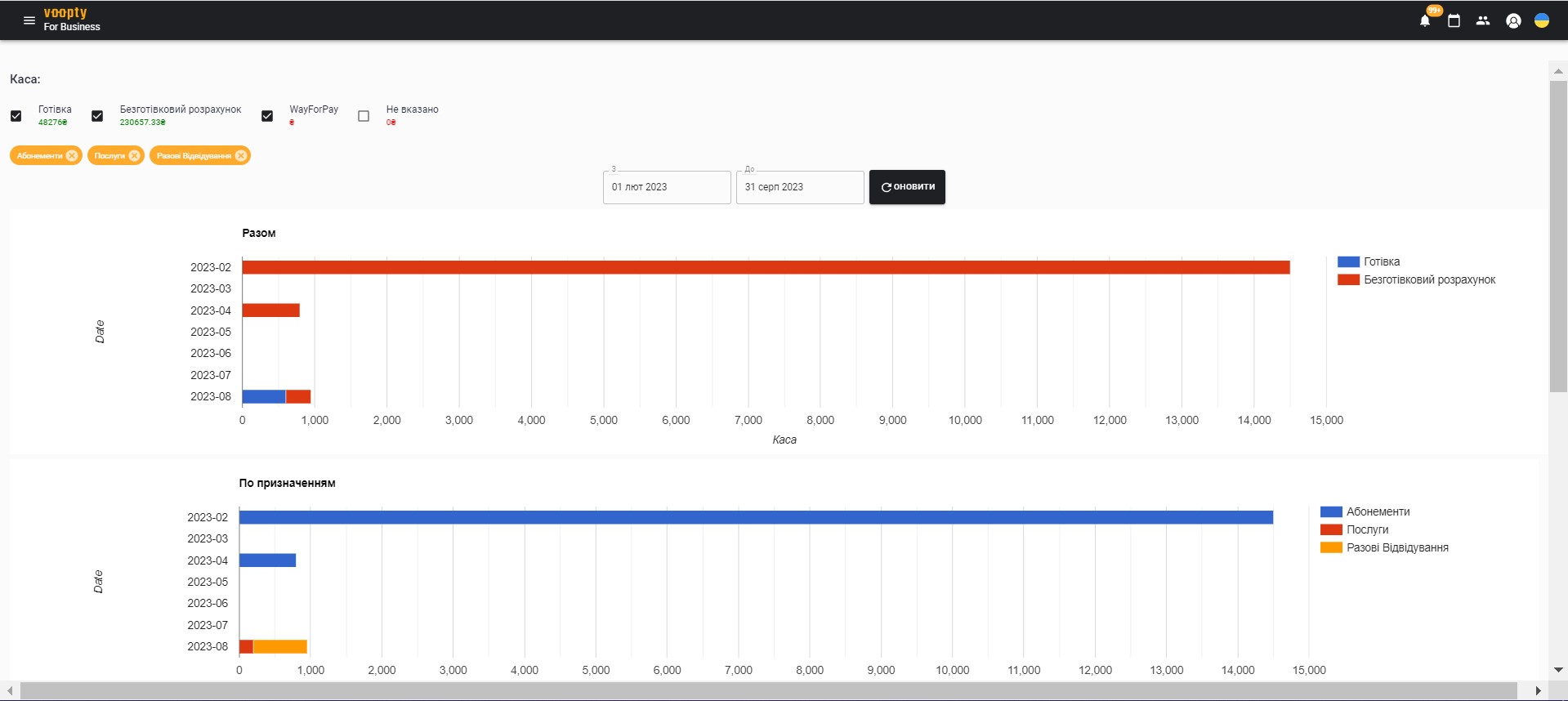The width and height of the screenshot is (1568, 701).
Task: Click the voopty For Business logo
Action: (71, 20)
